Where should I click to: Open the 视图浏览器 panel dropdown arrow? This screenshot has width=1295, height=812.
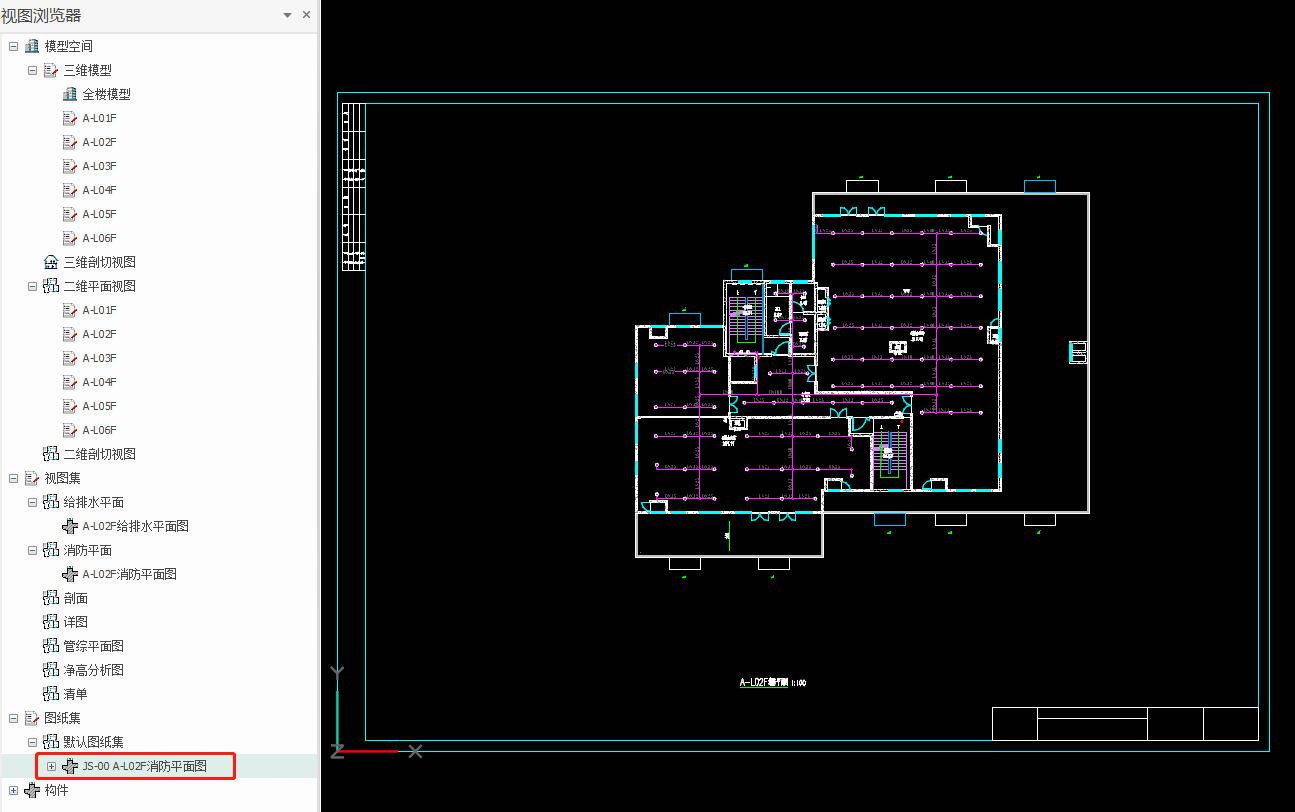[288, 15]
